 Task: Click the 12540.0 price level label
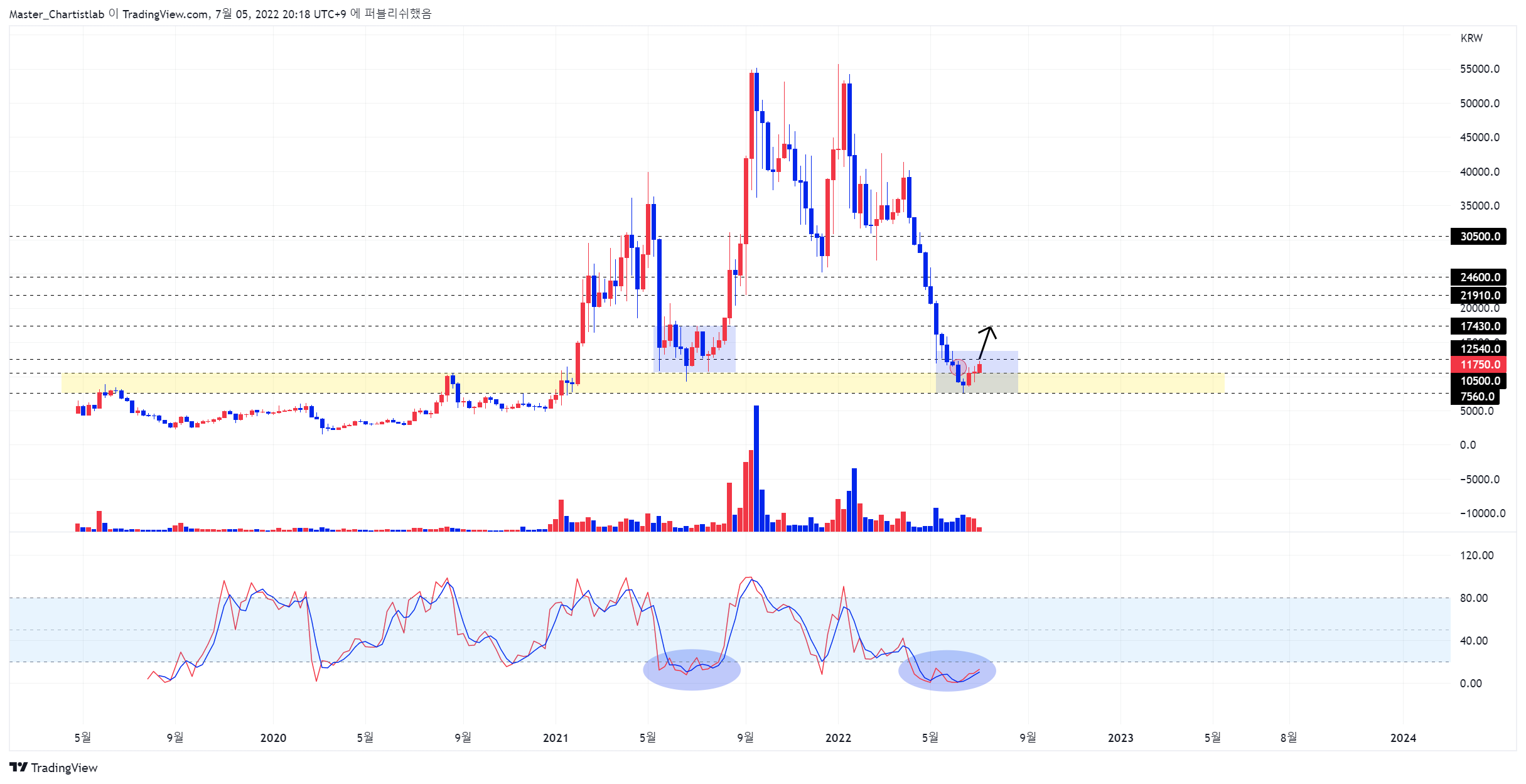click(1478, 348)
